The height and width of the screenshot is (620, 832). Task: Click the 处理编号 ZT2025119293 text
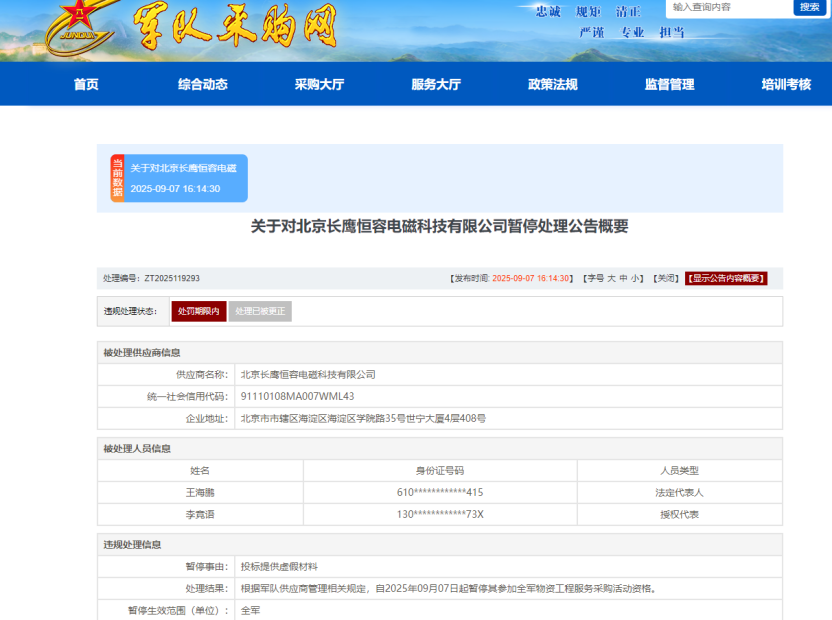[151, 278]
